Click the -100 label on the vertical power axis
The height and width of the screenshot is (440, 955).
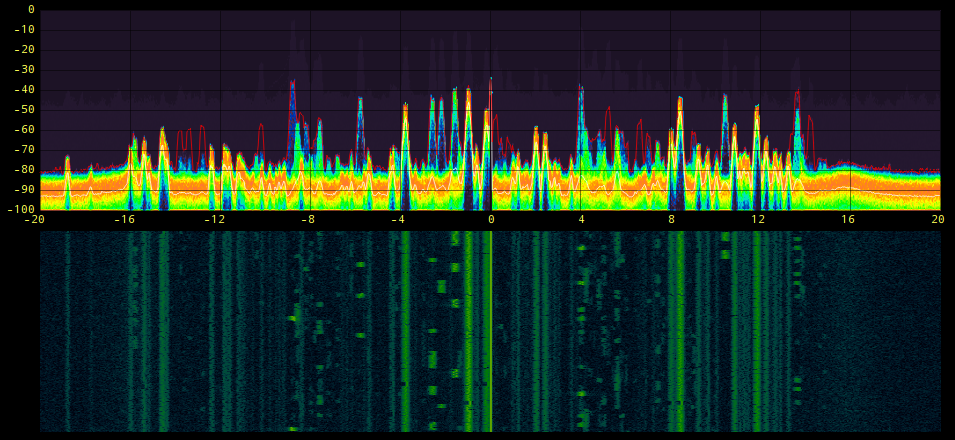(x=23, y=209)
